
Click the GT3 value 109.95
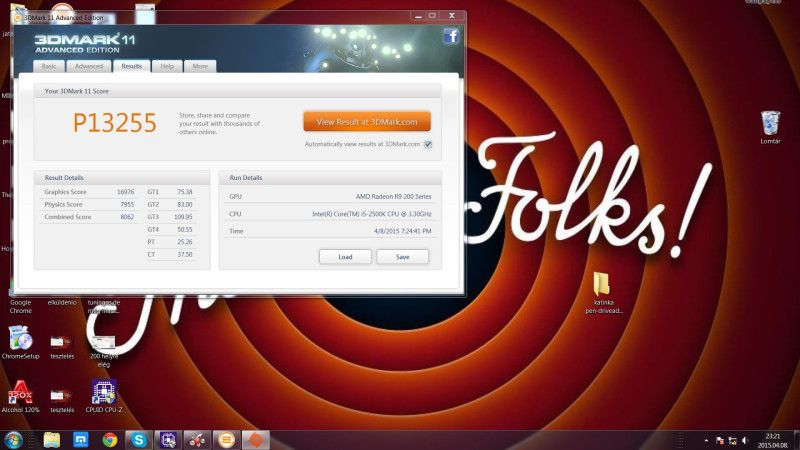click(183, 217)
